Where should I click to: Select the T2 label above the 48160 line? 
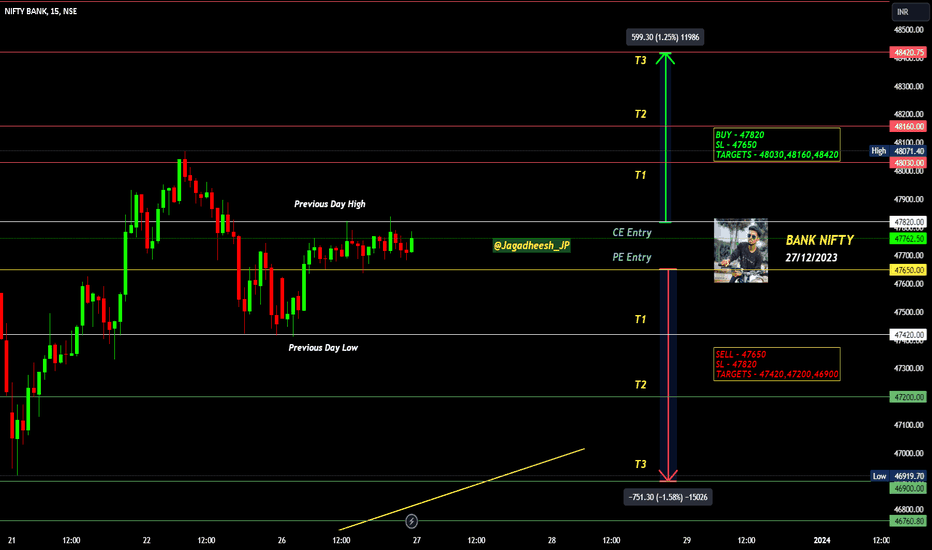pyautogui.click(x=640, y=114)
